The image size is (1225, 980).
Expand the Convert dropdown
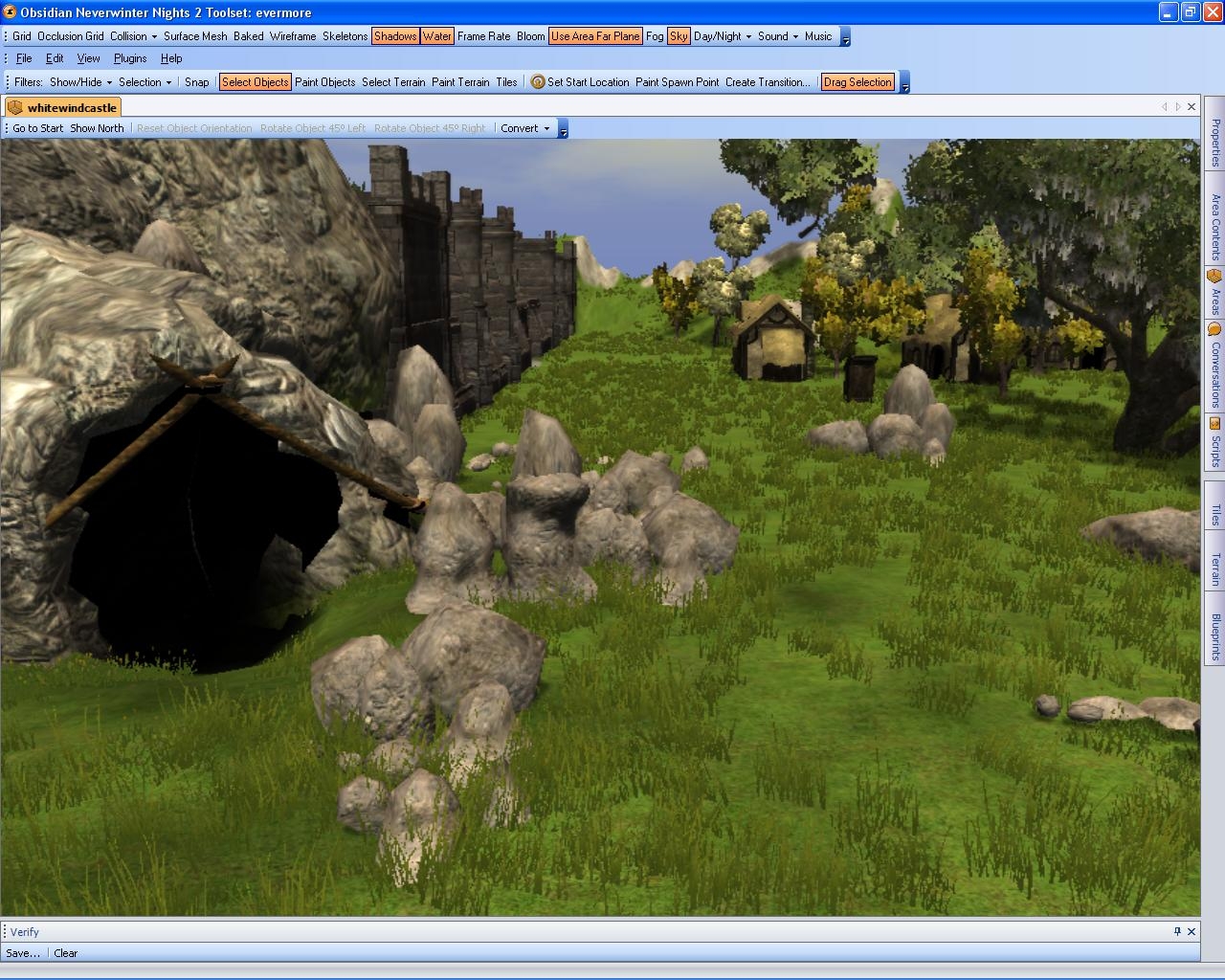tap(525, 128)
